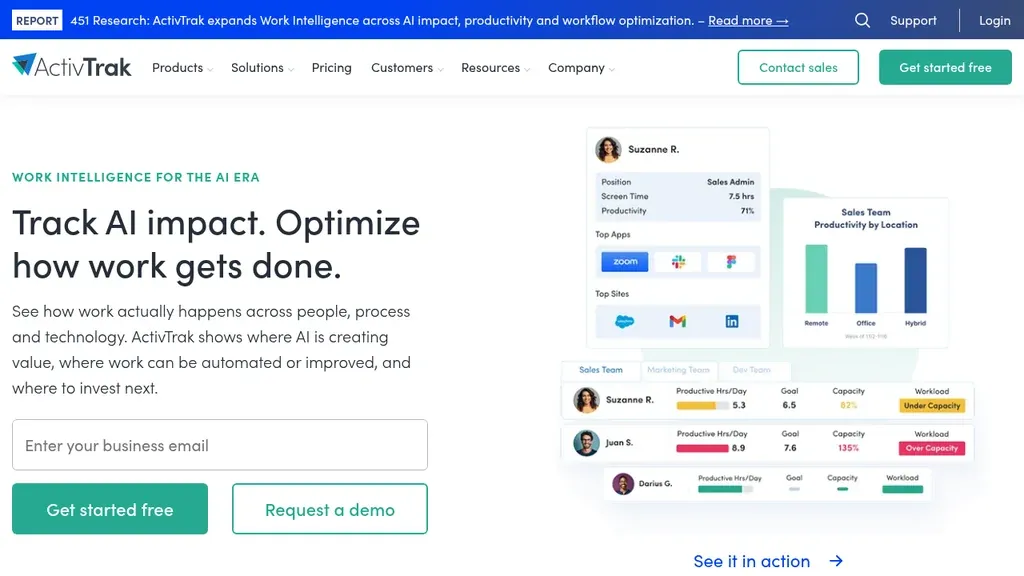Click the Office bar in chart
This screenshot has height=576, width=1024.
pos(866,288)
